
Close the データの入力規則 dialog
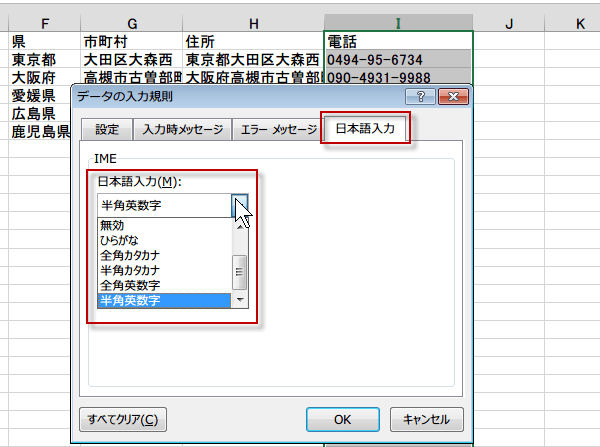point(453,96)
